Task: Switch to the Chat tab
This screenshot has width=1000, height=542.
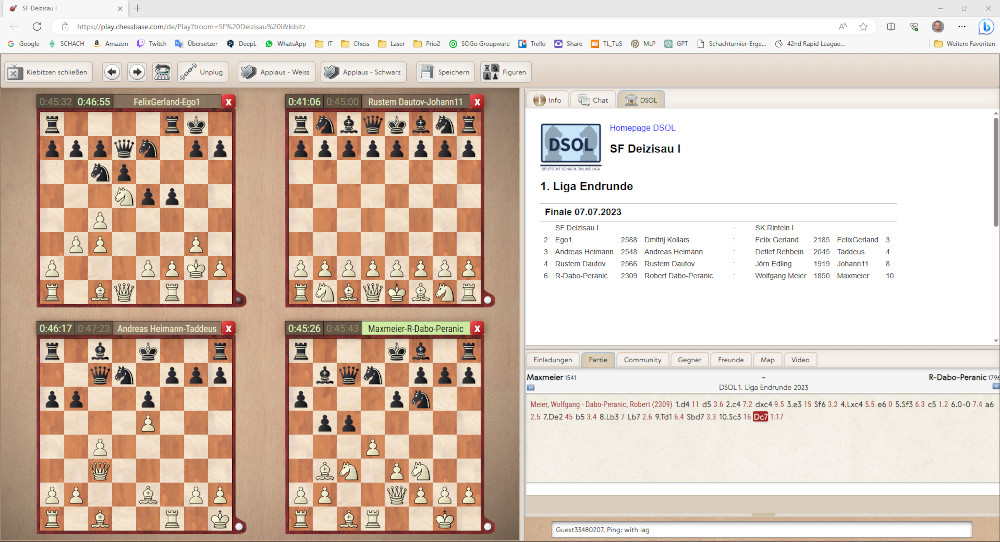Action: pos(593,100)
